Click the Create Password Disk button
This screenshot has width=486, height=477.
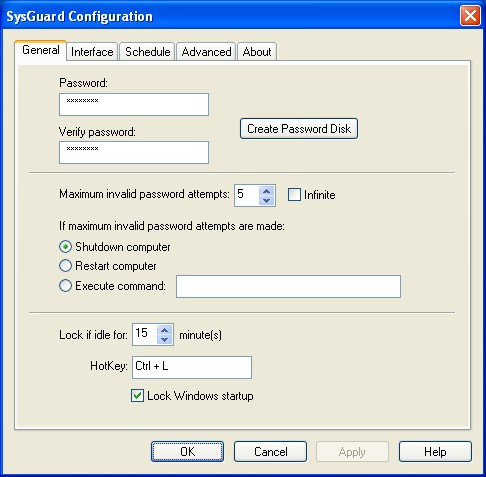299,129
